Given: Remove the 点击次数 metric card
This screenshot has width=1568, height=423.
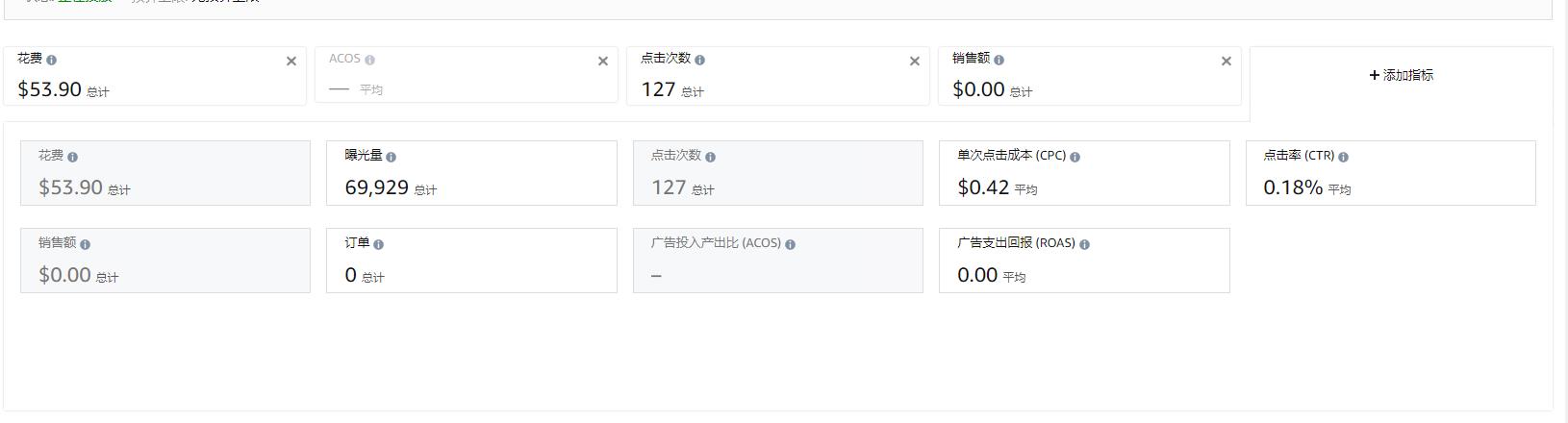Looking at the screenshot, I should click(x=915, y=62).
